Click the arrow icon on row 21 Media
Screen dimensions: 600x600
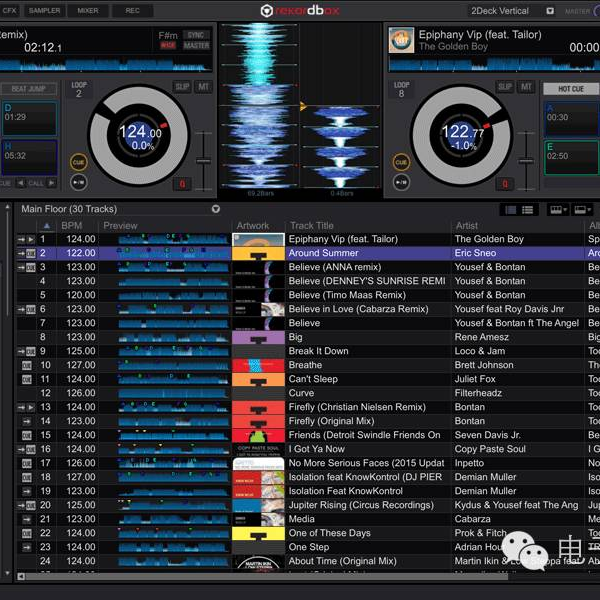(x=27, y=519)
